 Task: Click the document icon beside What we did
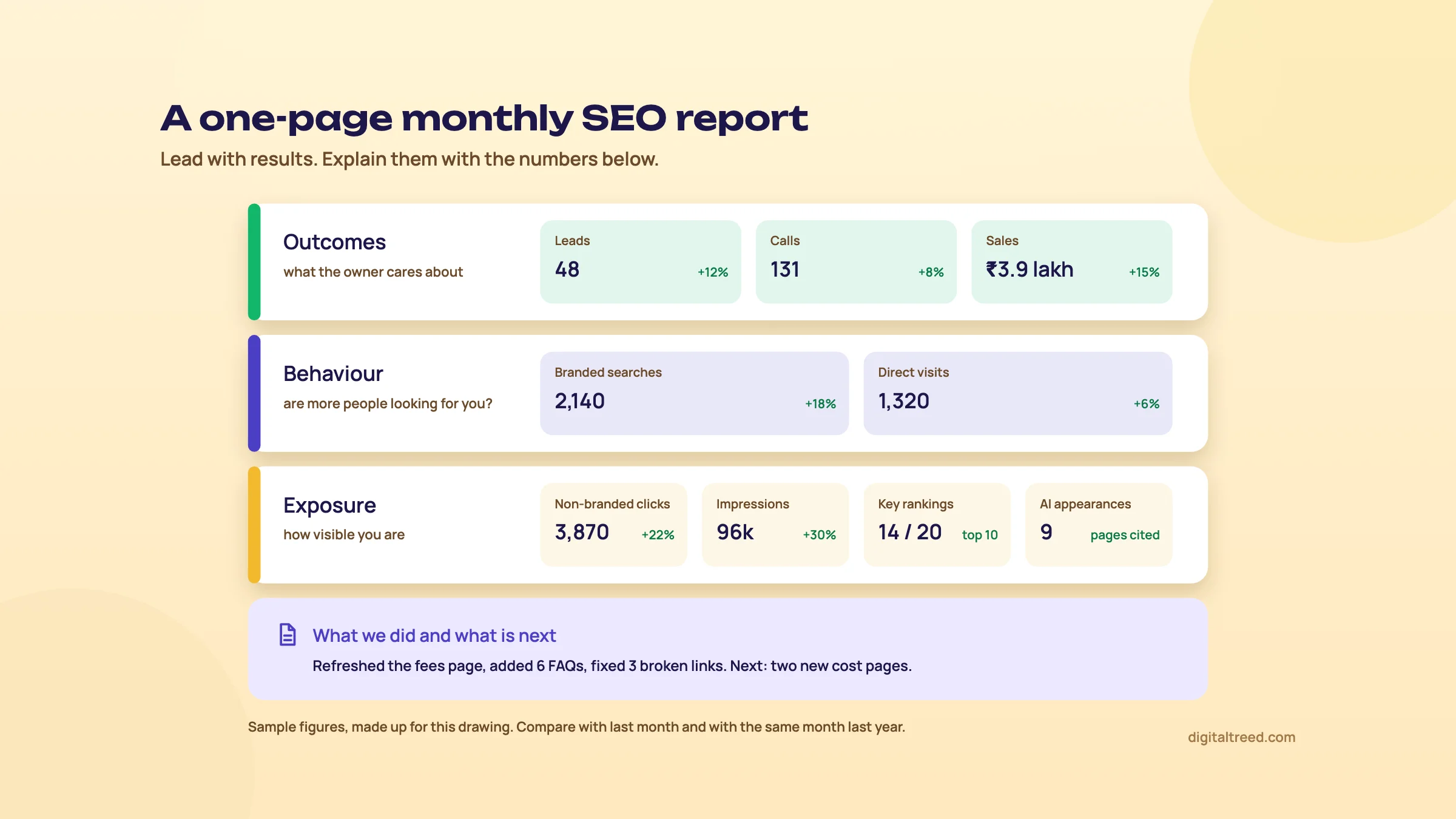point(288,635)
